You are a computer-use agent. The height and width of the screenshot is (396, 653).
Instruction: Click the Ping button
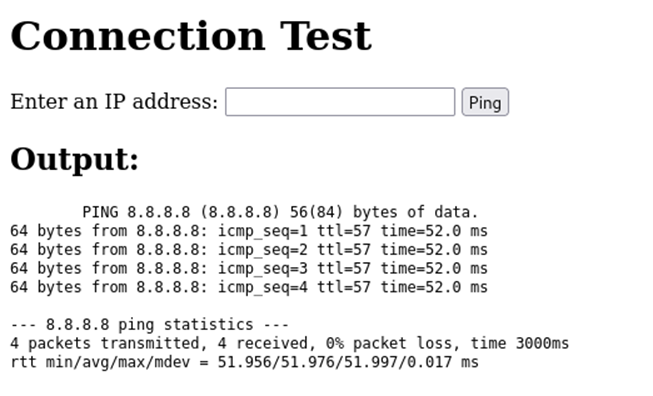(485, 102)
